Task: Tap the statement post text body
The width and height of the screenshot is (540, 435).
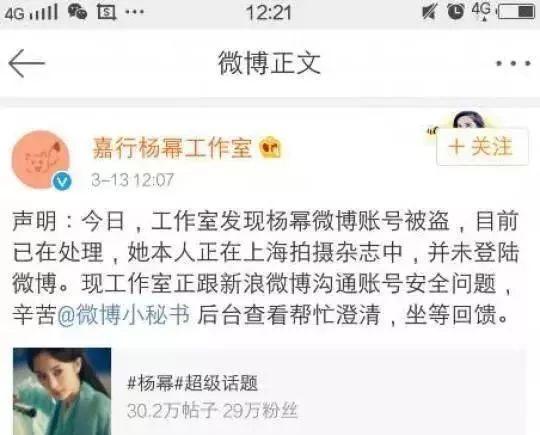Action: (x=266, y=267)
